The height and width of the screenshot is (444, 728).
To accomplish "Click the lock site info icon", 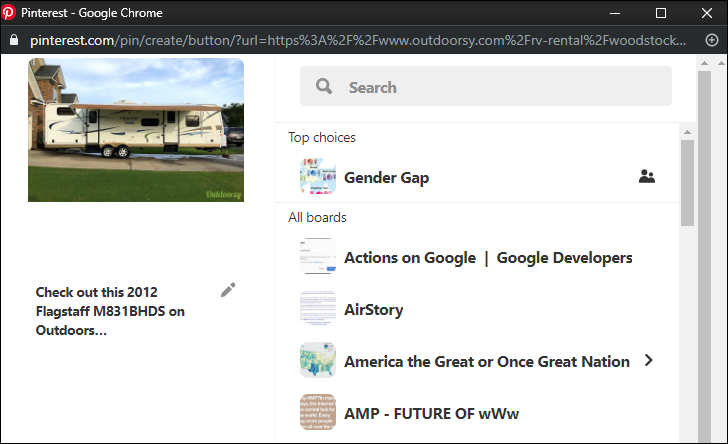I will 14,40.
